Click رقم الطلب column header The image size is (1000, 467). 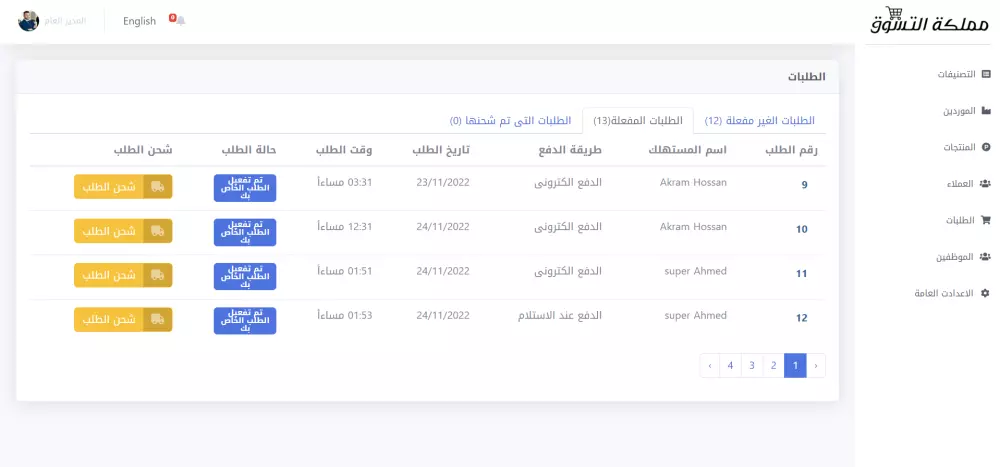point(791,151)
